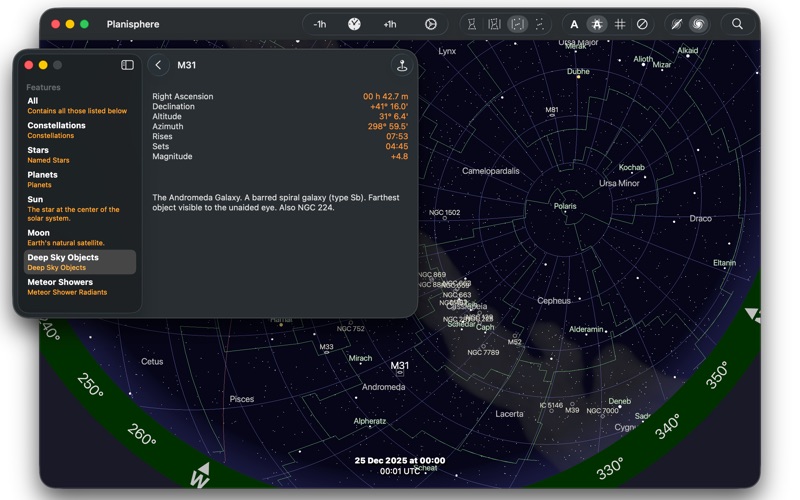Image resolution: width=800 pixels, height=500 pixels.
Task: Click the Ursa Minor constellation label
Action: [x=619, y=183]
